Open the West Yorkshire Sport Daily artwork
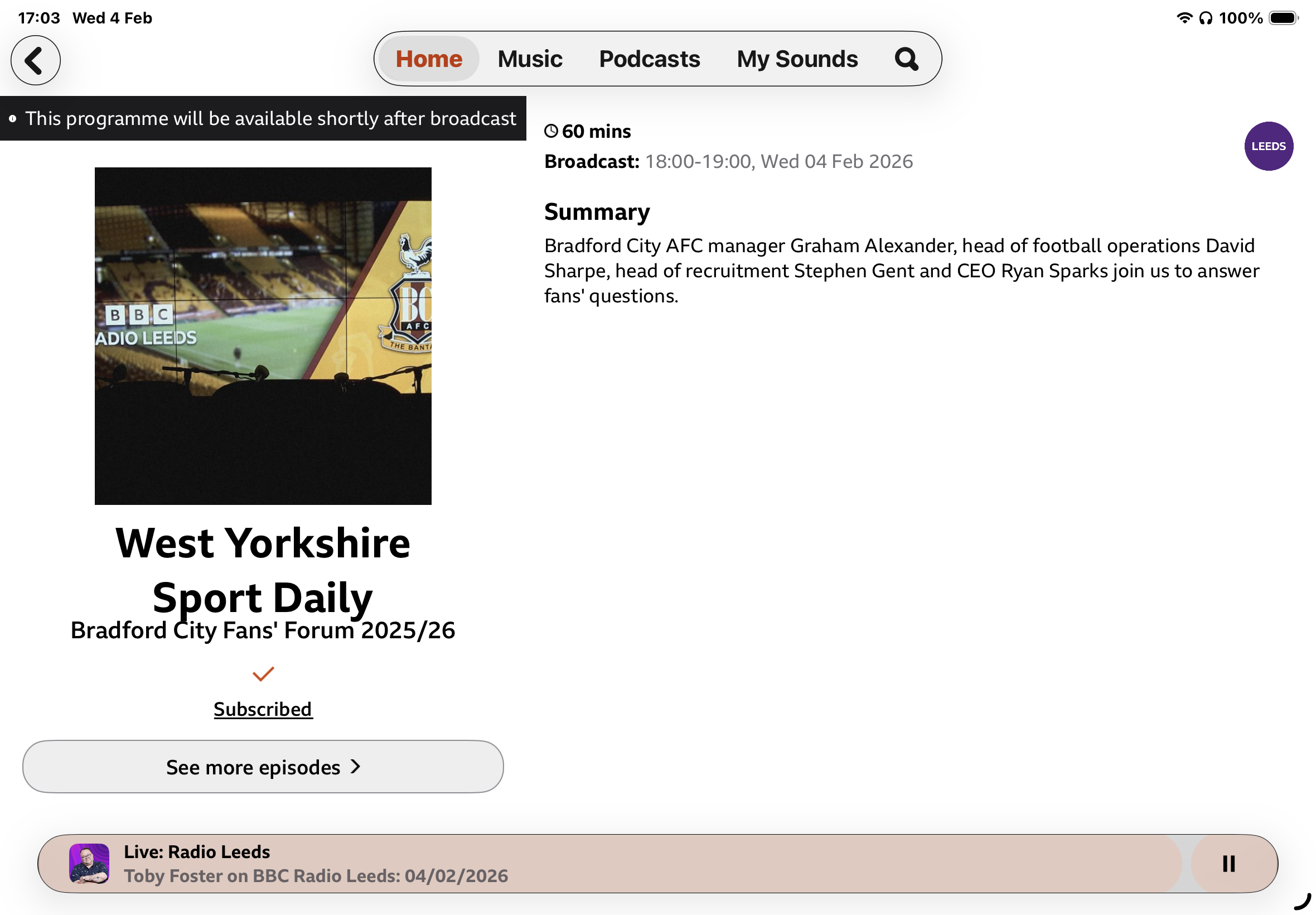The width and height of the screenshot is (1316, 915). [x=263, y=336]
